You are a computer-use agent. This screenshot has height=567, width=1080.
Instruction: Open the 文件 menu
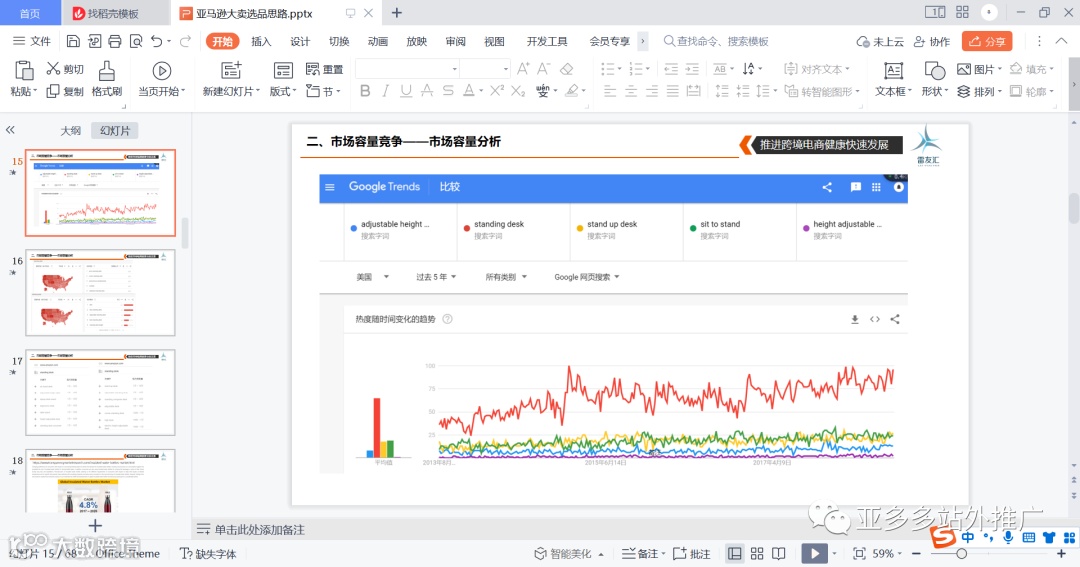32,41
